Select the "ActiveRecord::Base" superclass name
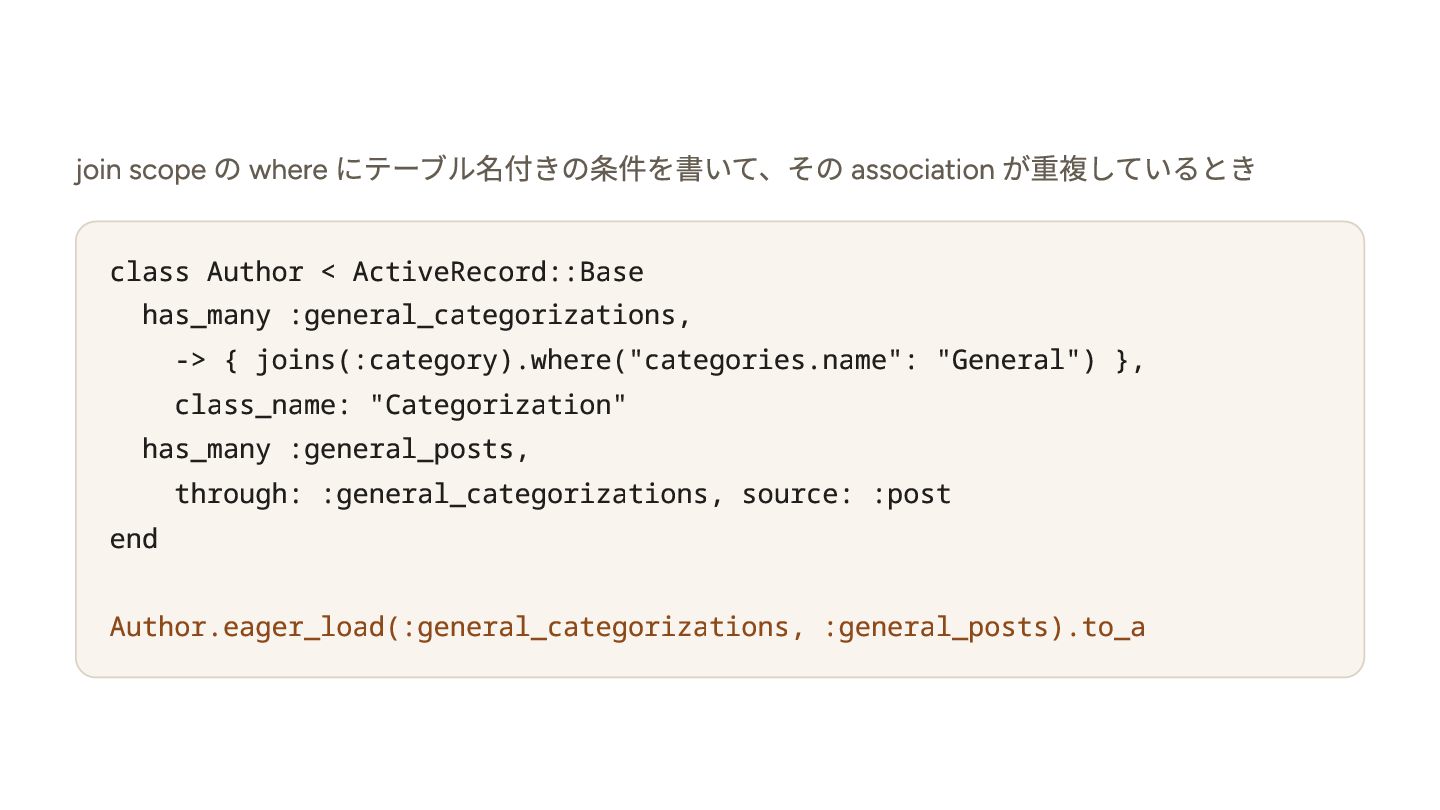 [x=498, y=272]
